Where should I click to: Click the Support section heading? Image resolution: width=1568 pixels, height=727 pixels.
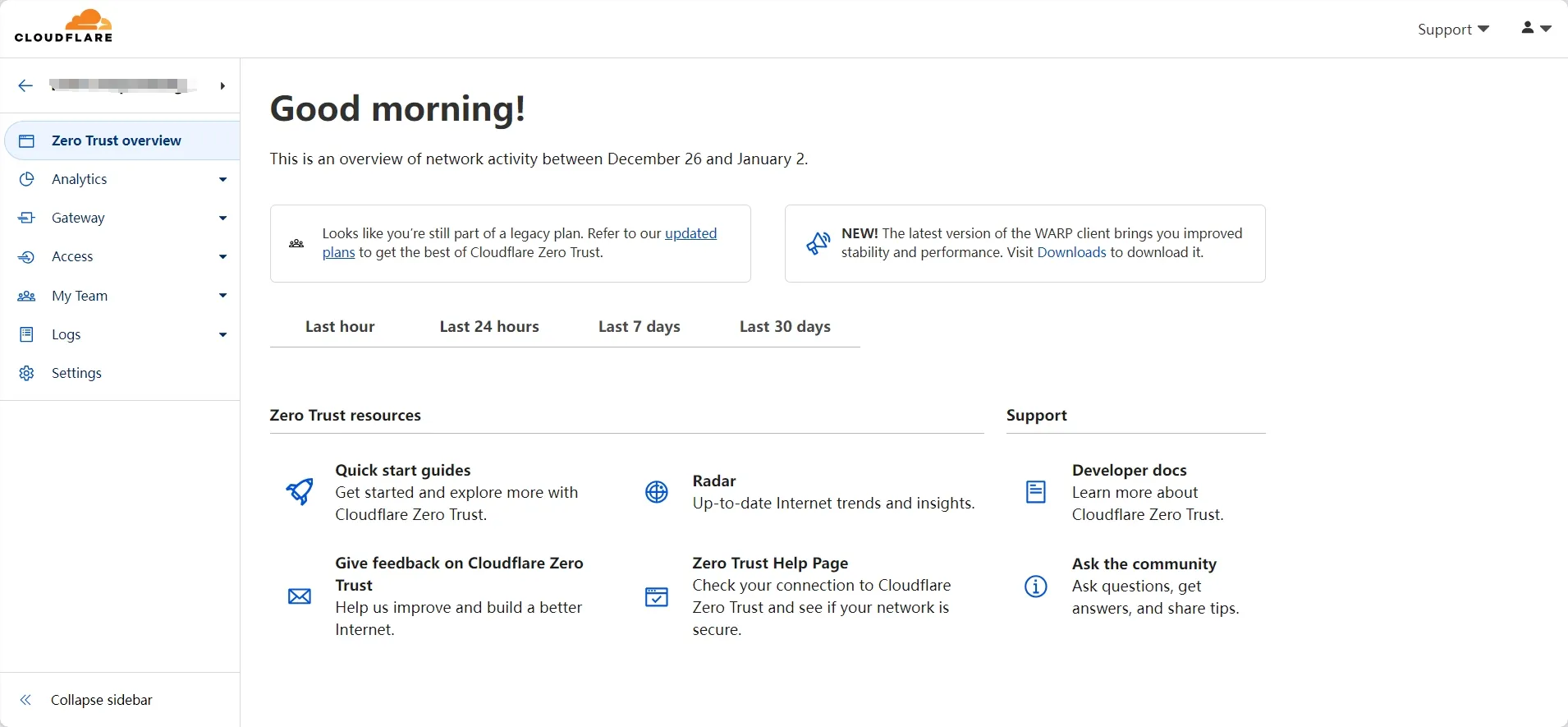(1037, 415)
